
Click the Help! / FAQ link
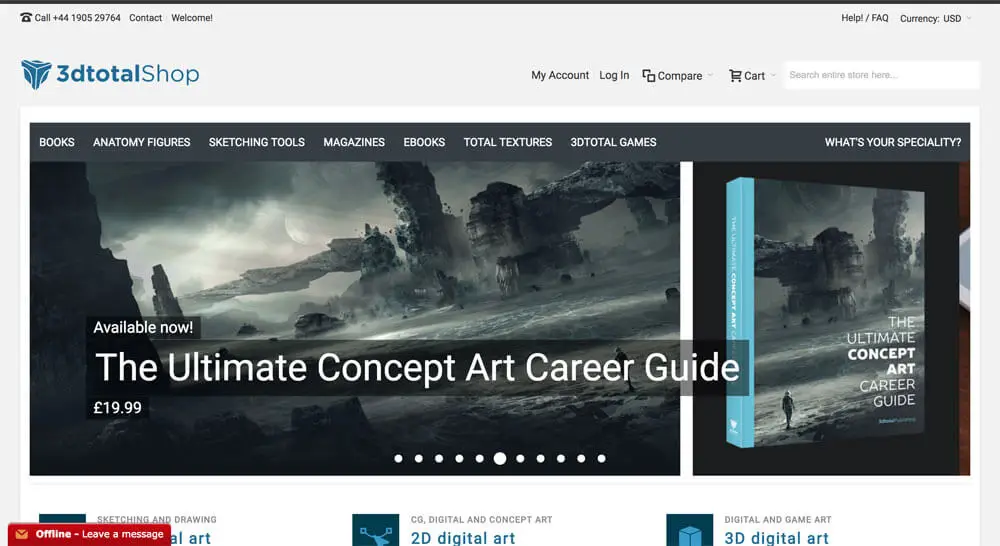click(x=865, y=18)
